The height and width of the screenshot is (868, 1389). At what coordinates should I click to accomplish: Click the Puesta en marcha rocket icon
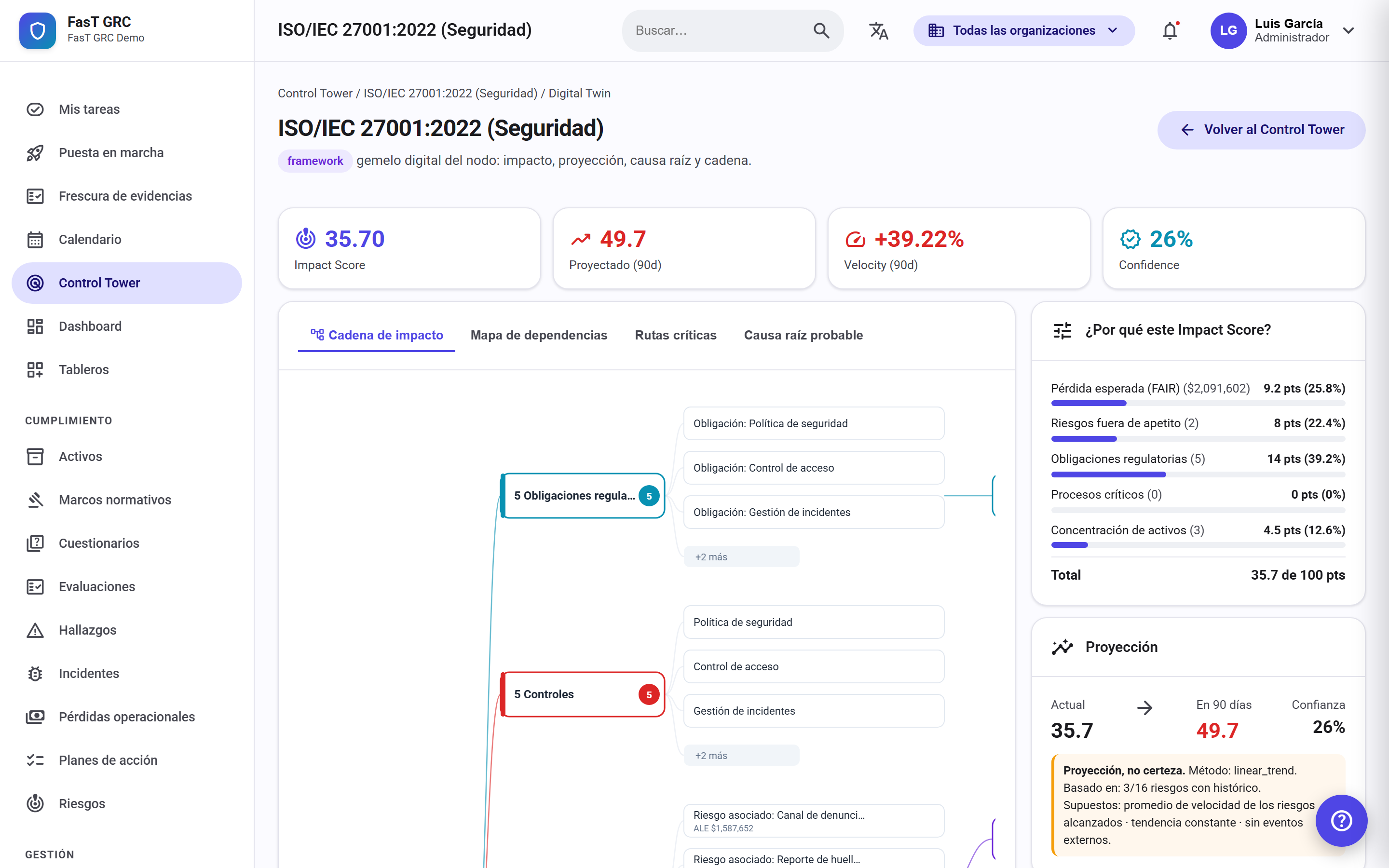coord(35,153)
